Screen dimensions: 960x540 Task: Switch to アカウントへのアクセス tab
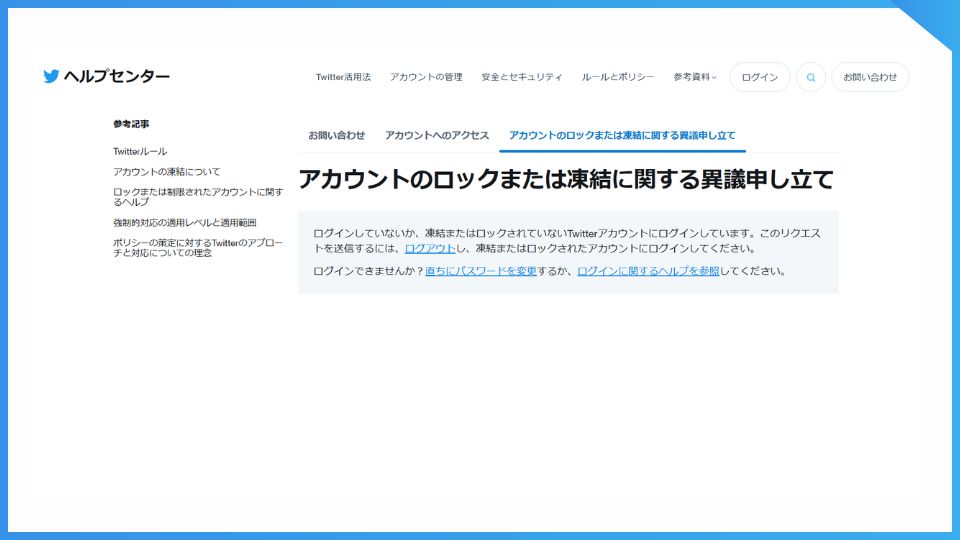(x=437, y=135)
